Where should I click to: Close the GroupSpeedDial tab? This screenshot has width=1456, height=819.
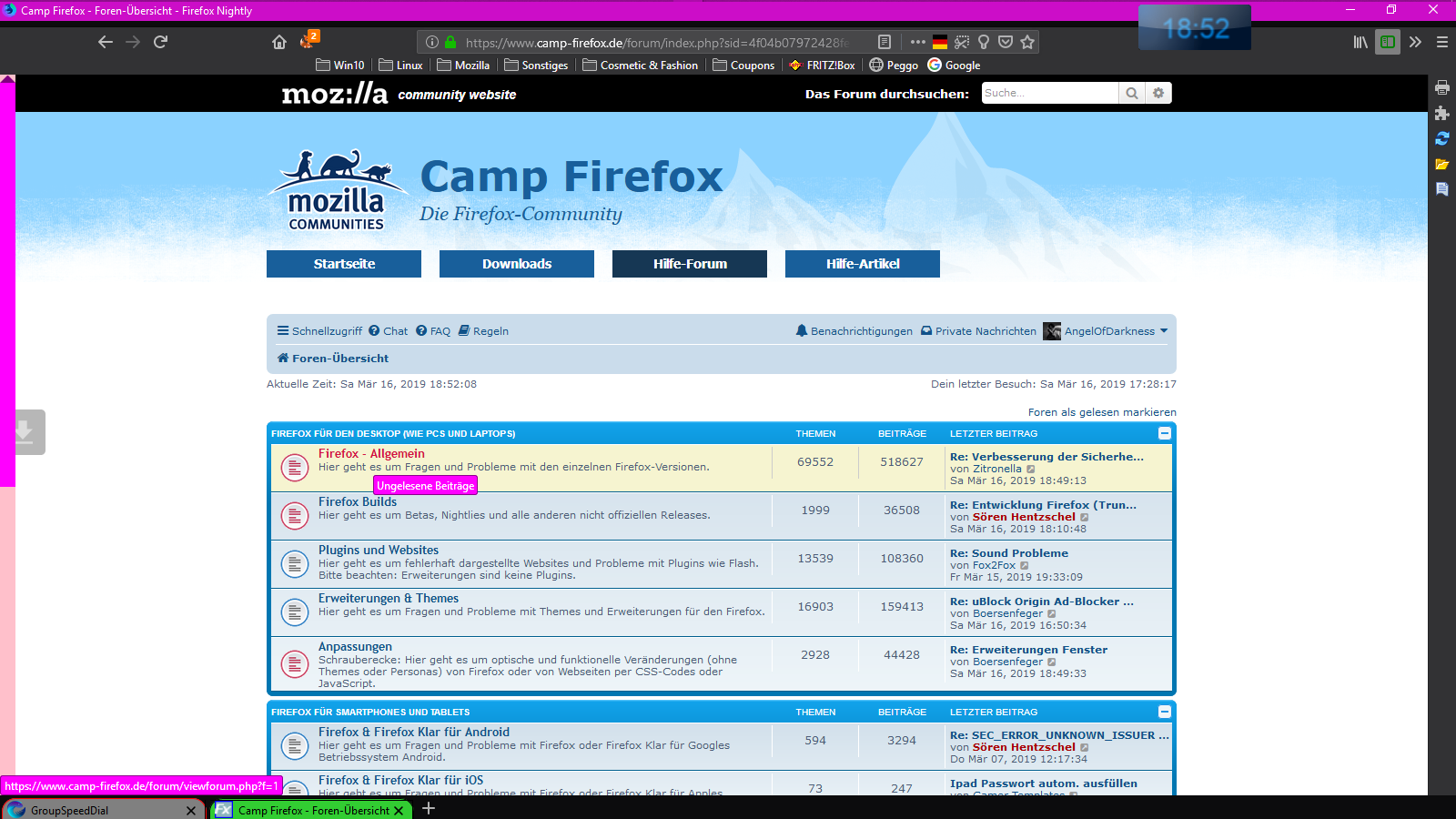pyautogui.click(x=190, y=811)
